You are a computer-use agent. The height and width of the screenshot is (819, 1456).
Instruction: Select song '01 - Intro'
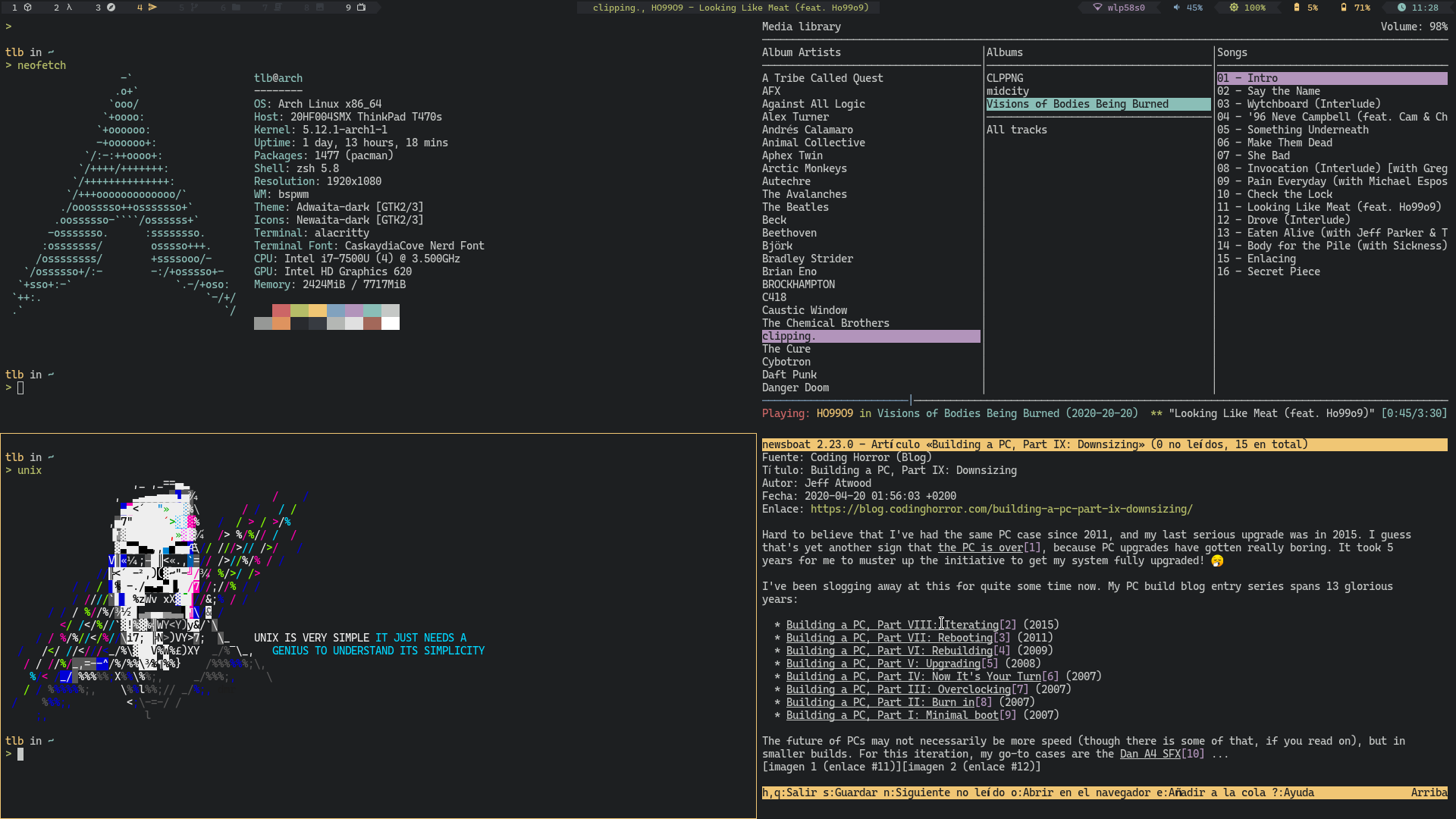tap(1332, 78)
